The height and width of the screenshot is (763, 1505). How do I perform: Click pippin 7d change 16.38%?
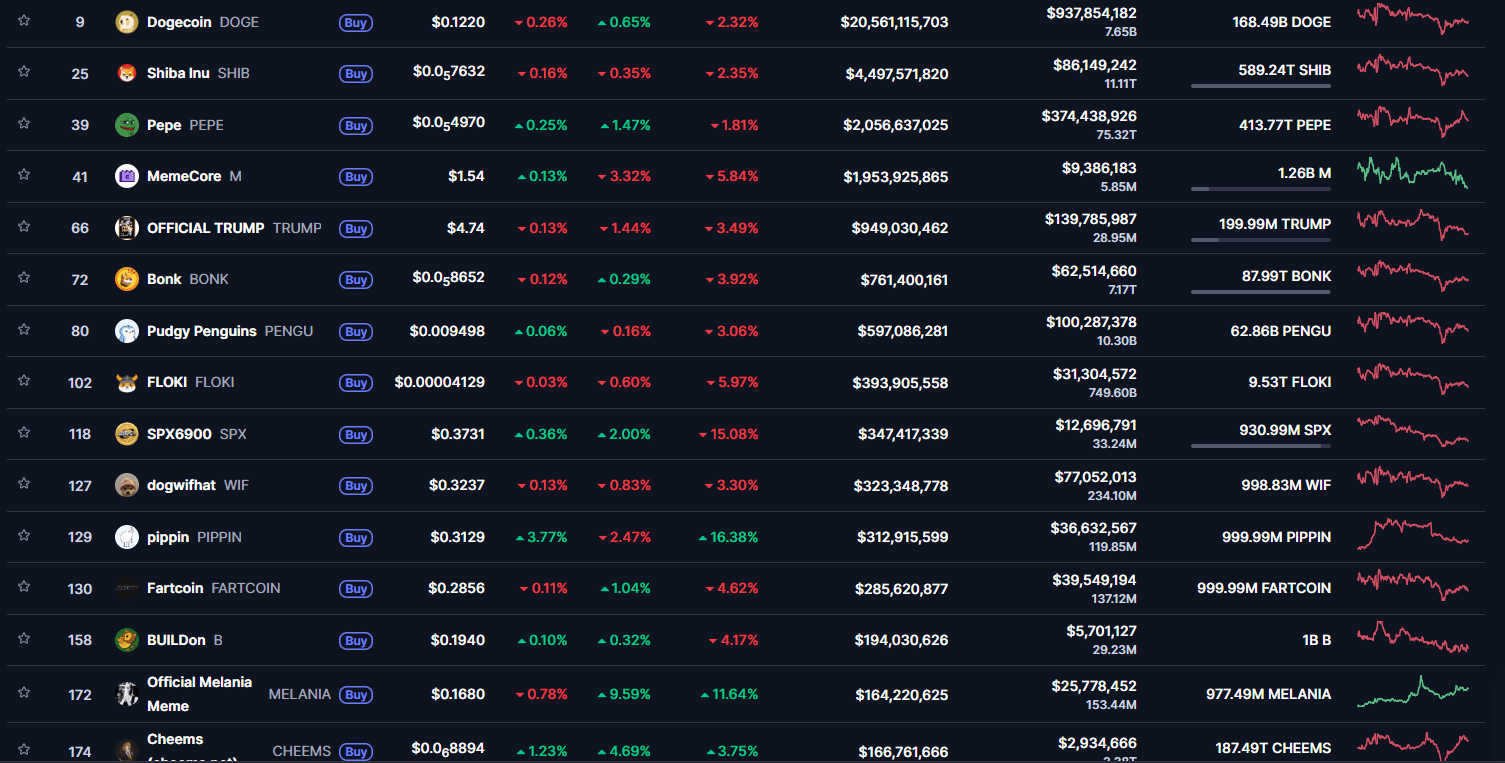coord(728,537)
